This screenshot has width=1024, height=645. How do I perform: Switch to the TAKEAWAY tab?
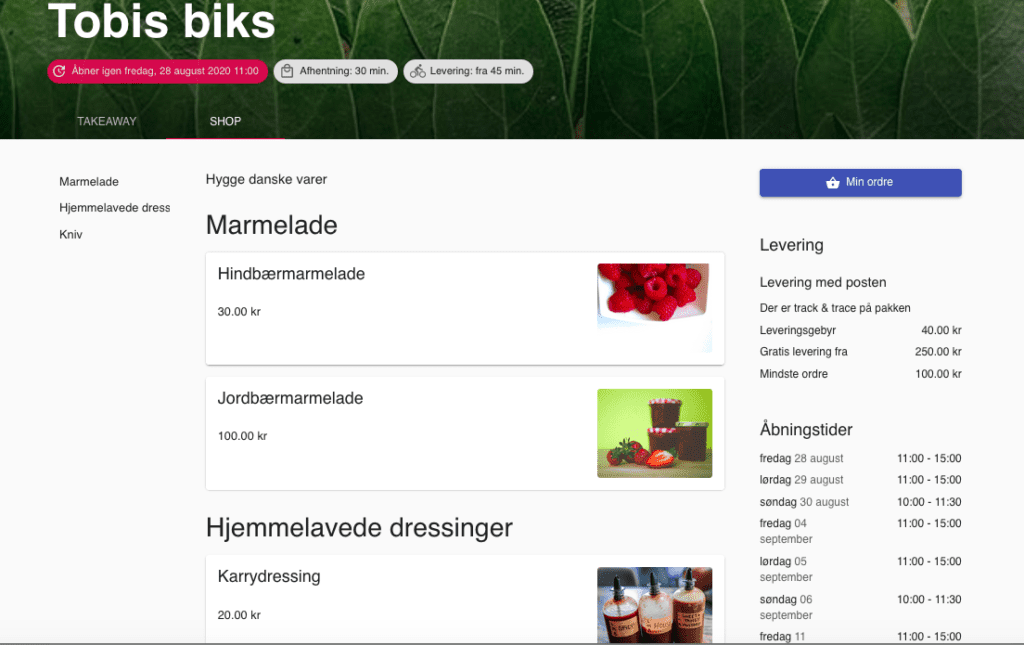106,121
